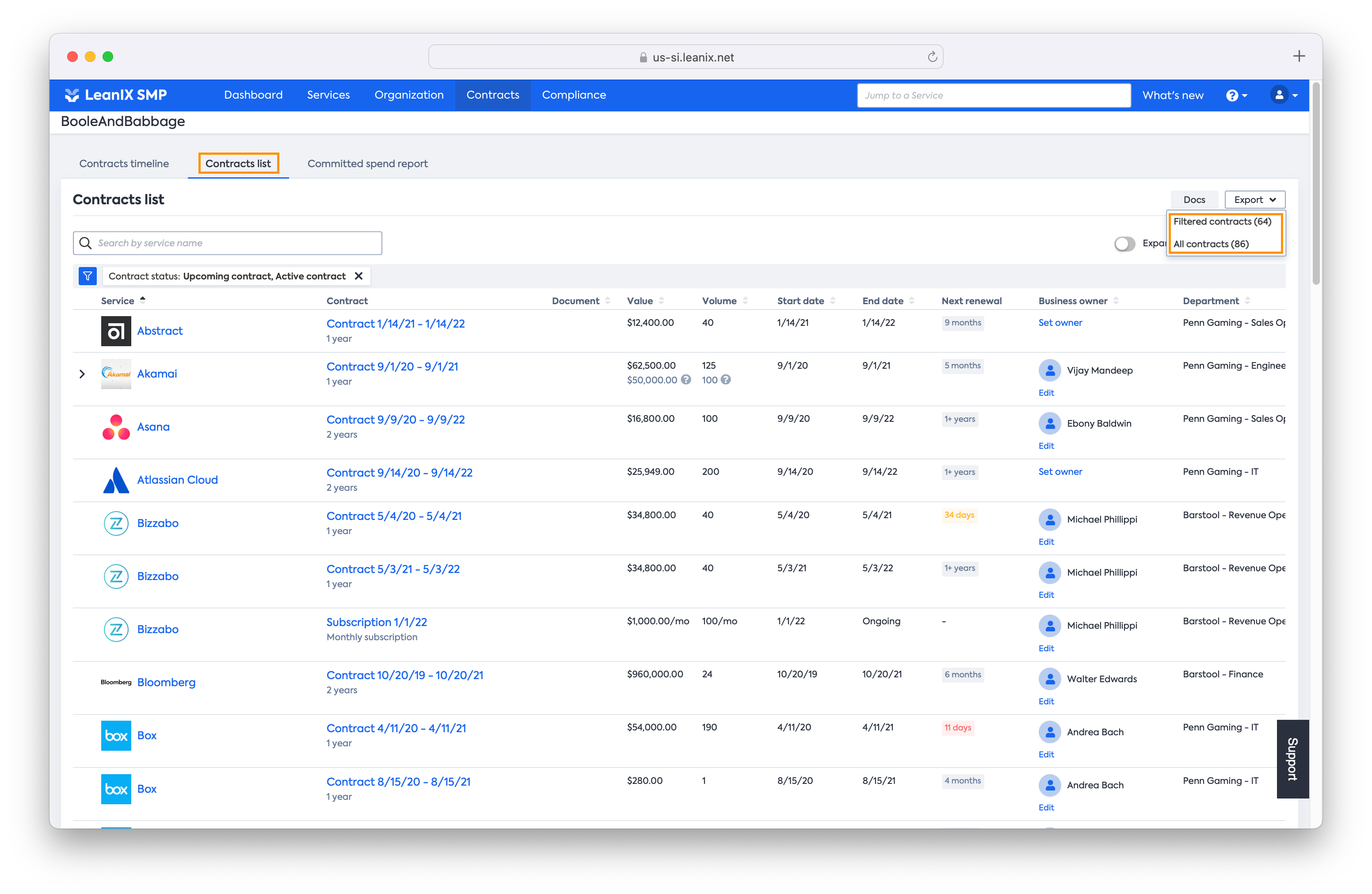Click the Asana service logo
This screenshot has height=894, width=1372.
116,427
